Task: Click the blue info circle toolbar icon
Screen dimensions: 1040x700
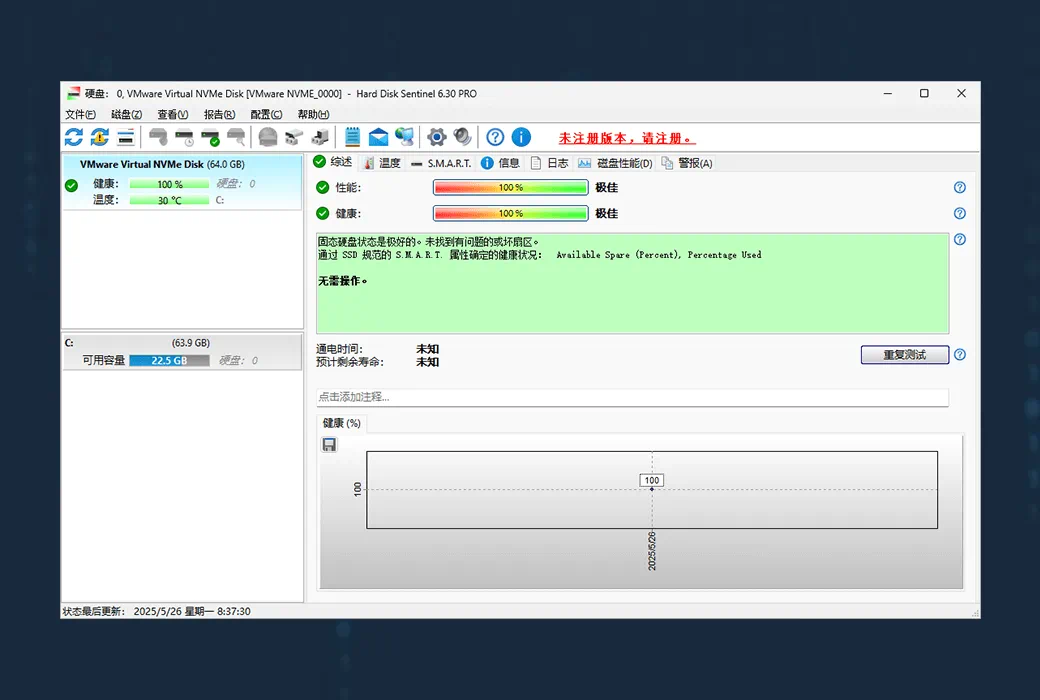Action: pos(521,137)
